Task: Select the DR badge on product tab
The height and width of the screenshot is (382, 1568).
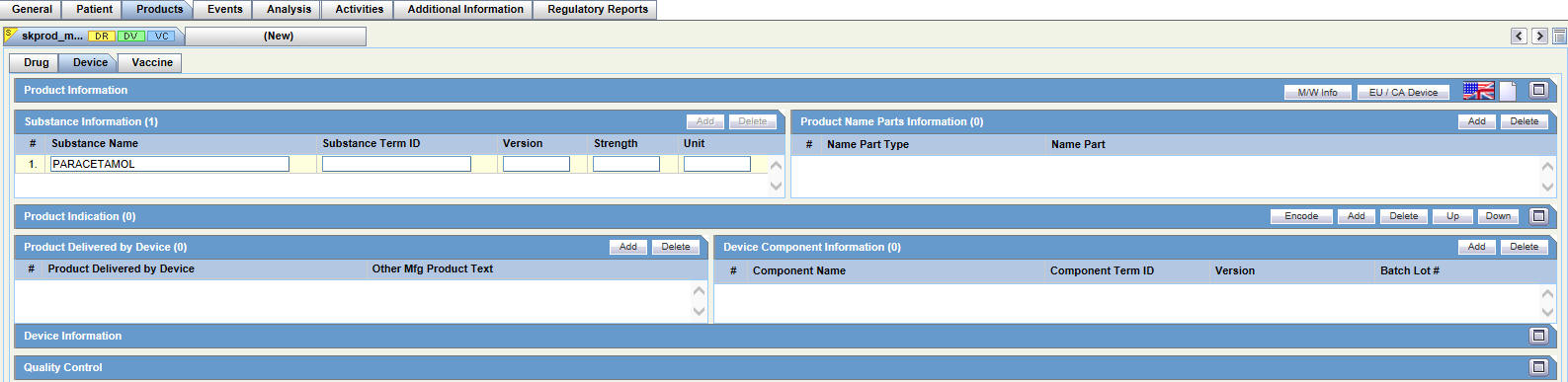Action: click(x=102, y=36)
